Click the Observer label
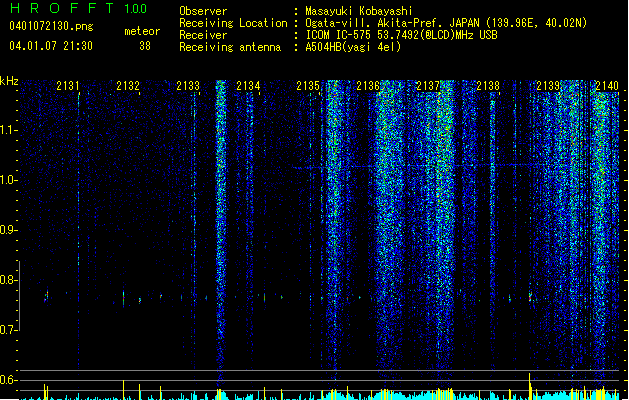Viewport: 629px width, 400px height. [x=203, y=11]
